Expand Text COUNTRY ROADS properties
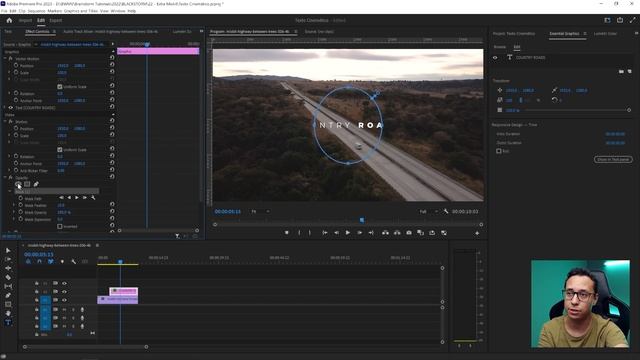 tap(5, 108)
